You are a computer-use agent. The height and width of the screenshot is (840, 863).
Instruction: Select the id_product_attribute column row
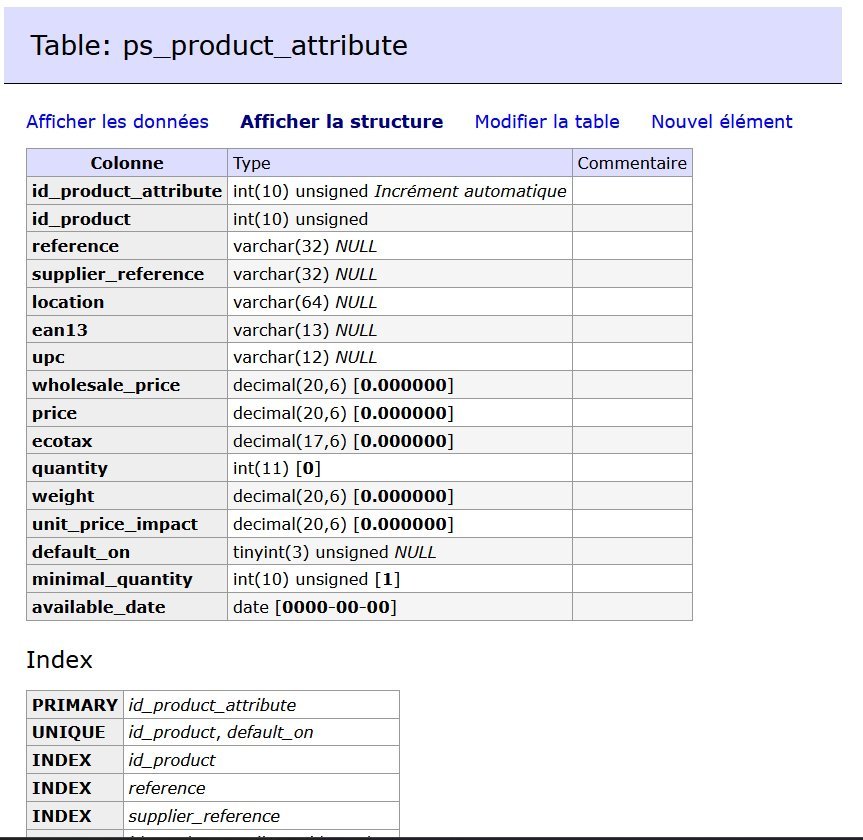127,191
